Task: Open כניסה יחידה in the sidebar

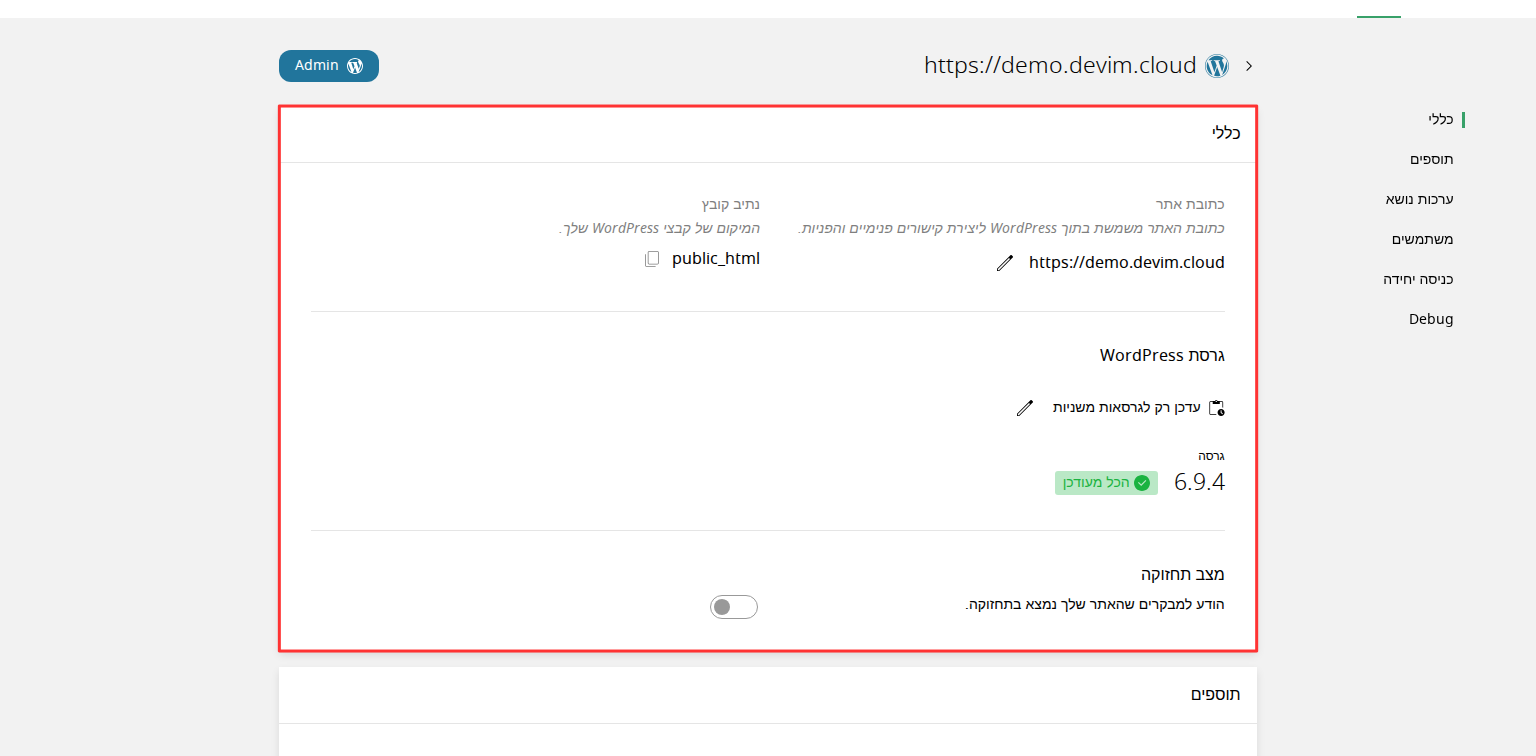Action: [1418, 279]
